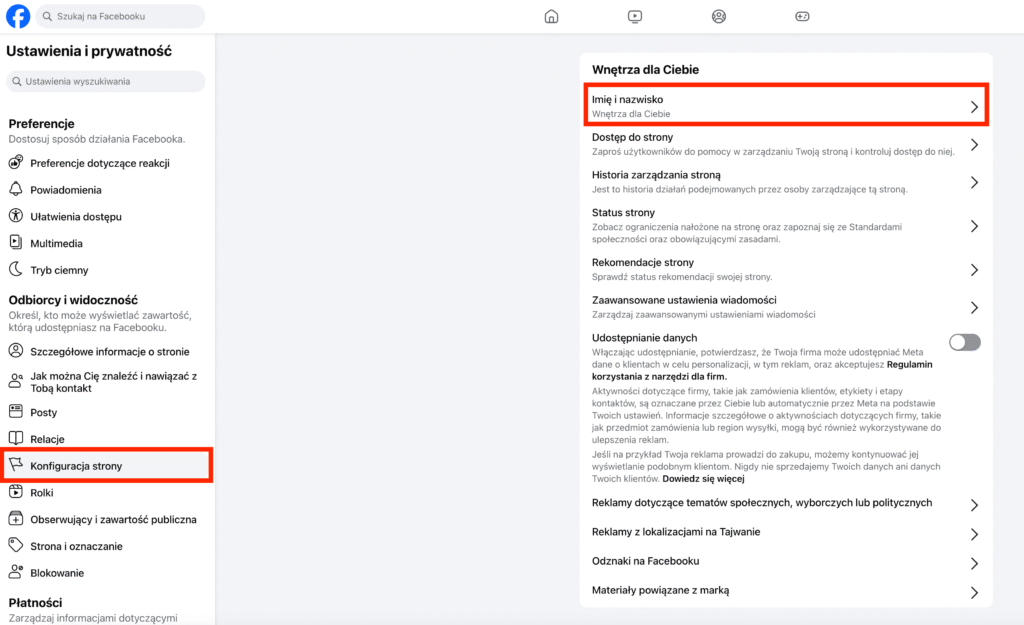Click the Płatności section heading

[35, 603]
